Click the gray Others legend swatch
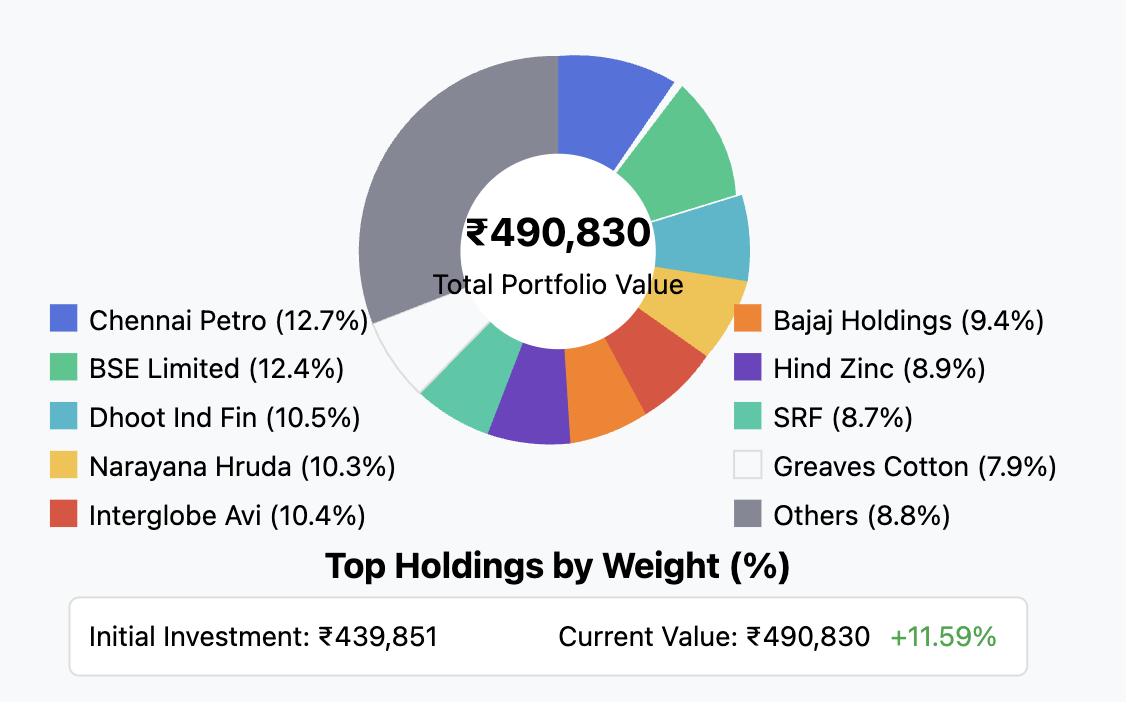The width and height of the screenshot is (1126, 702). click(748, 515)
